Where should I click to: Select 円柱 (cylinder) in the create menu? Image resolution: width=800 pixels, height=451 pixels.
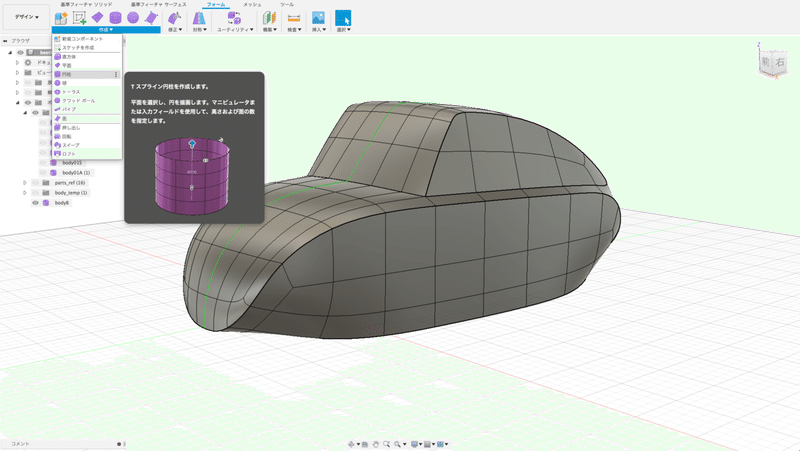[66, 74]
